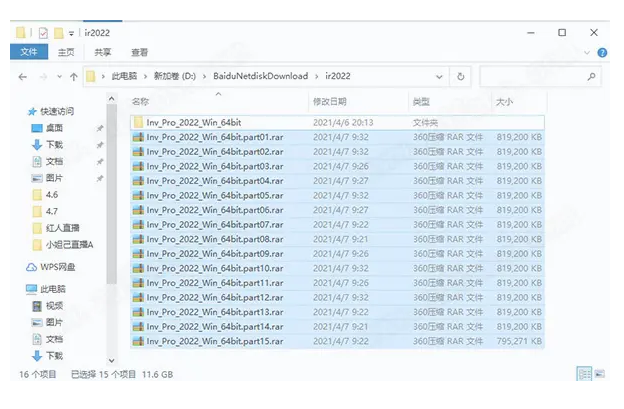The height and width of the screenshot is (409, 624).
Task: Click the 795,271 KB size cell
Action: pos(519,341)
